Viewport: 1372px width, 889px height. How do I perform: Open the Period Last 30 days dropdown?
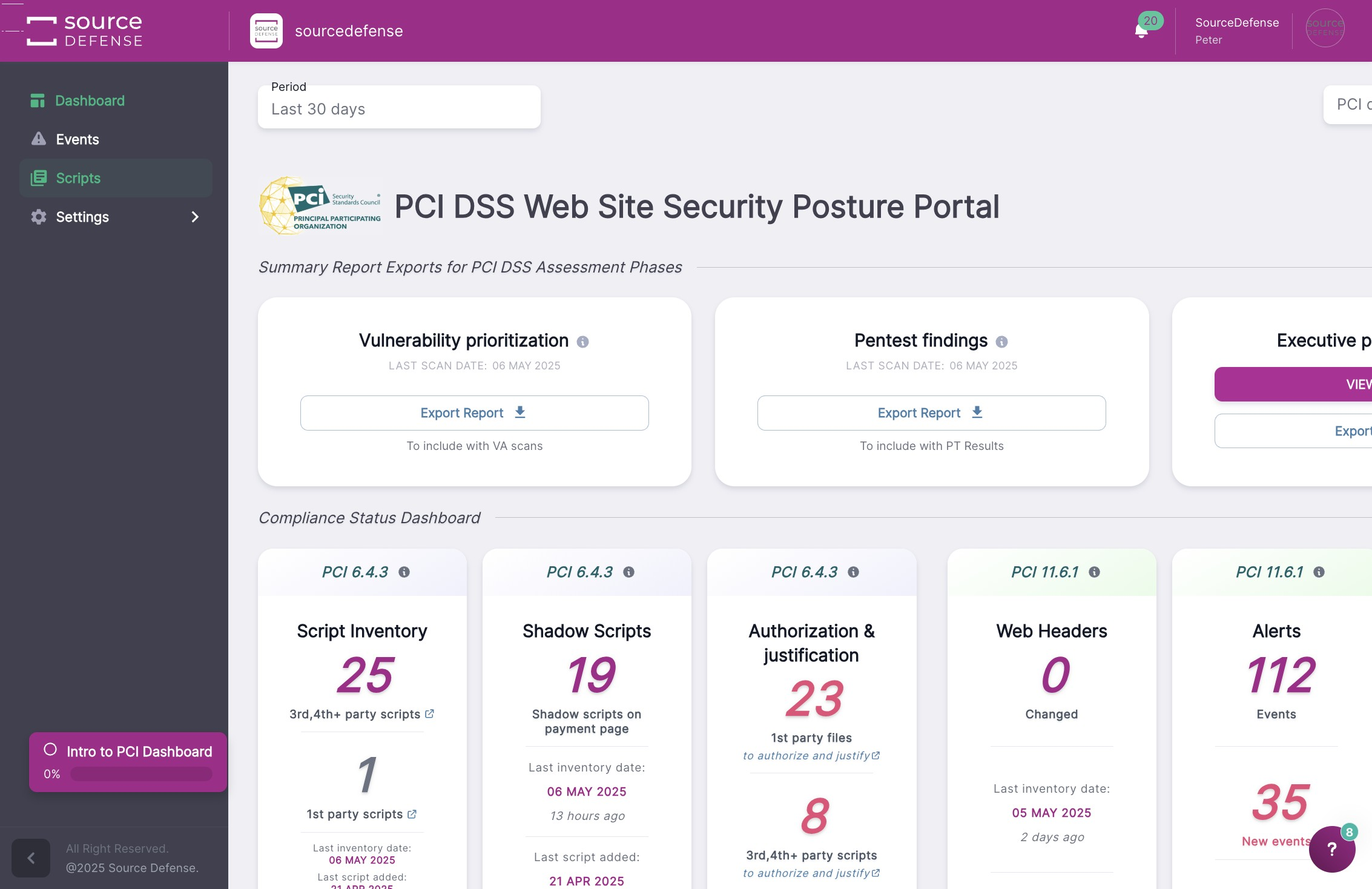[x=399, y=107]
